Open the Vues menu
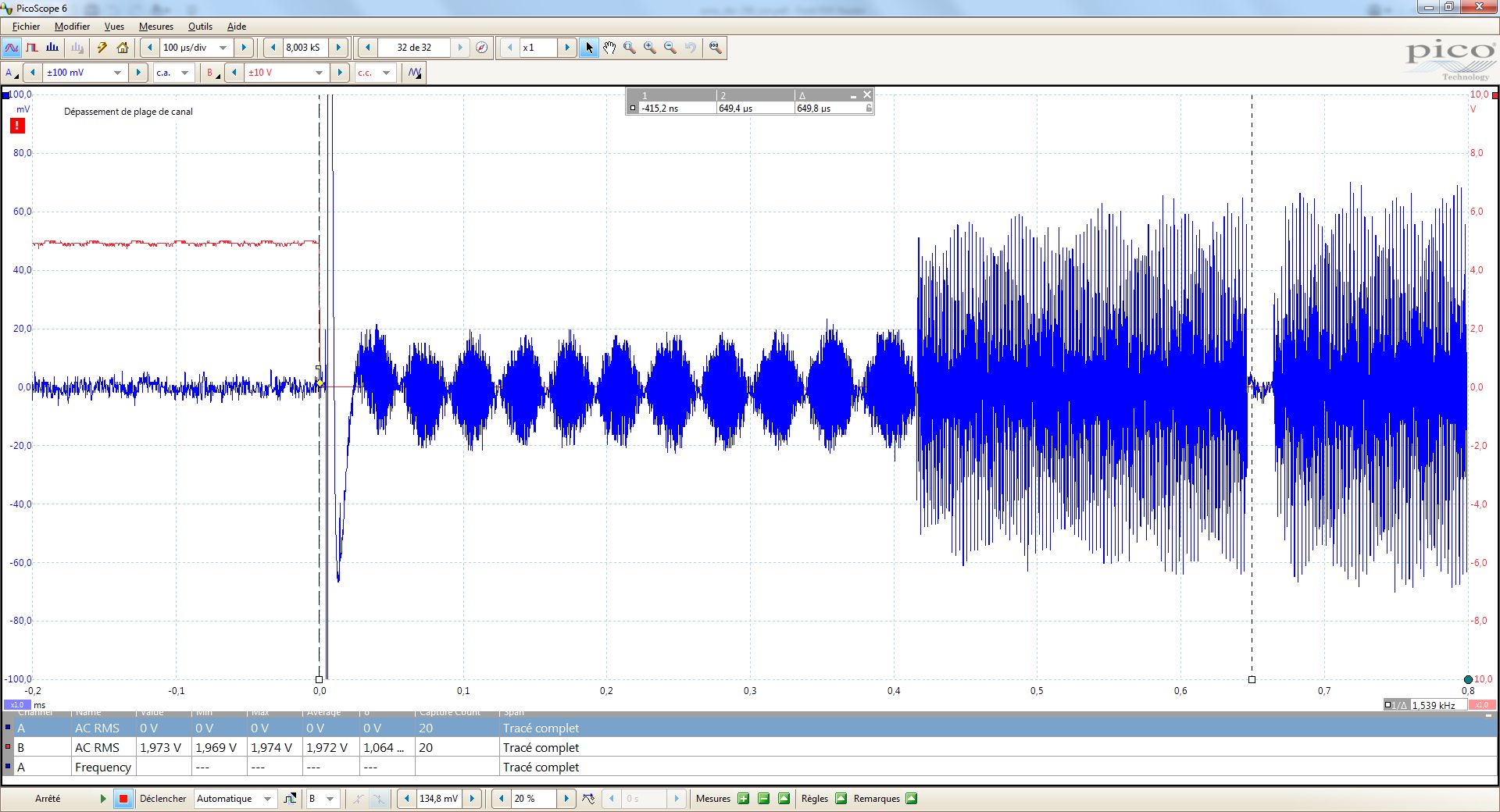Viewport: 1500px width, 812px height. coord(114,27)
